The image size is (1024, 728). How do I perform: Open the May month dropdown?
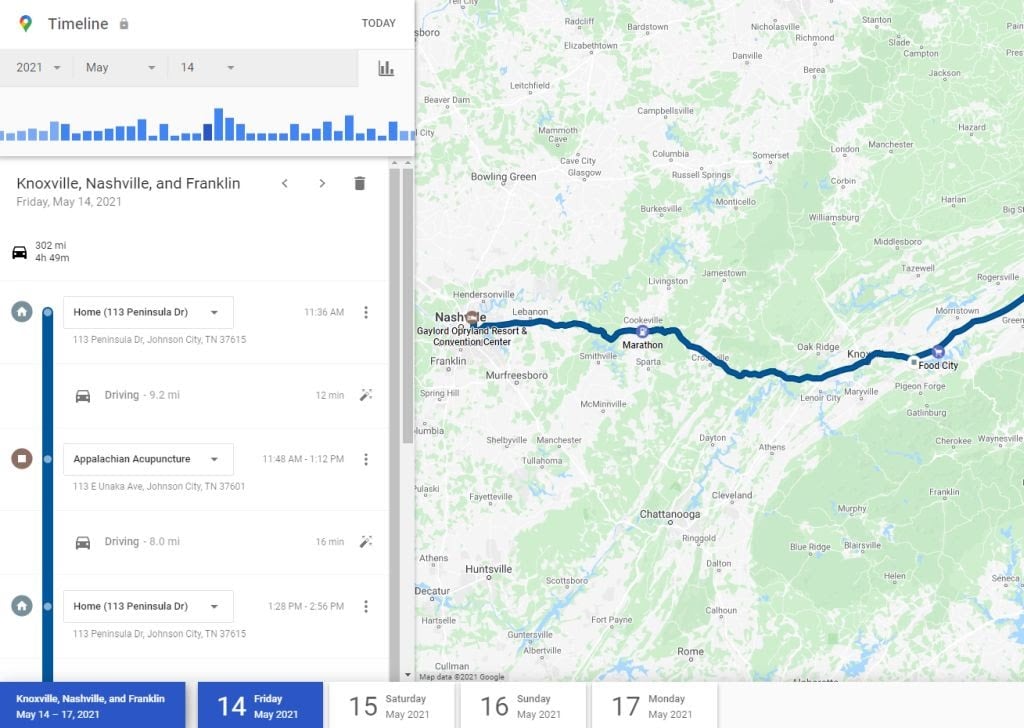click(121, 67)
